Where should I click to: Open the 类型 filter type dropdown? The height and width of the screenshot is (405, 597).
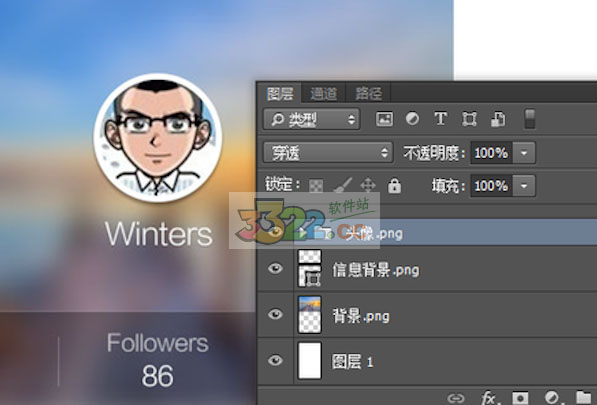(311, 120)
